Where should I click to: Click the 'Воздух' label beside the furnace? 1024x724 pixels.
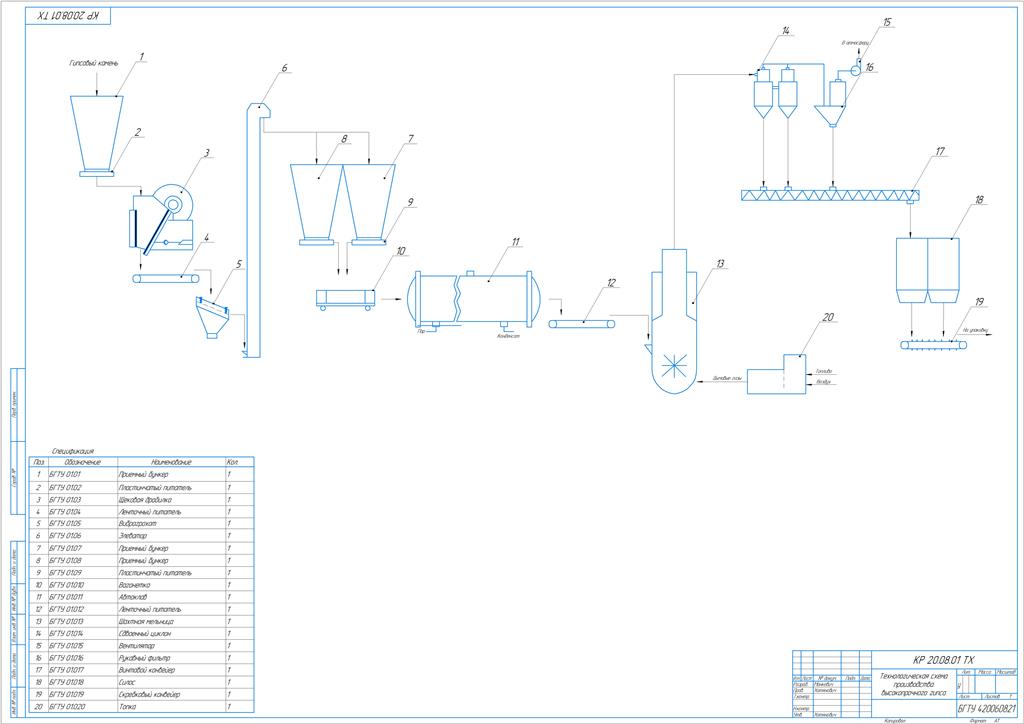(824, 382)
